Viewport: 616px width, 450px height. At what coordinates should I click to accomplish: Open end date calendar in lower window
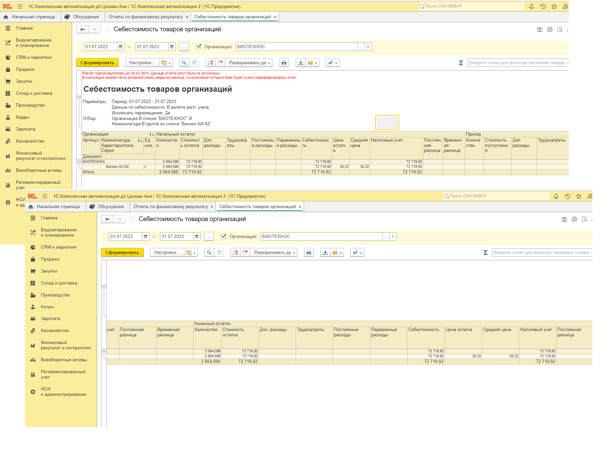point(197,237)
